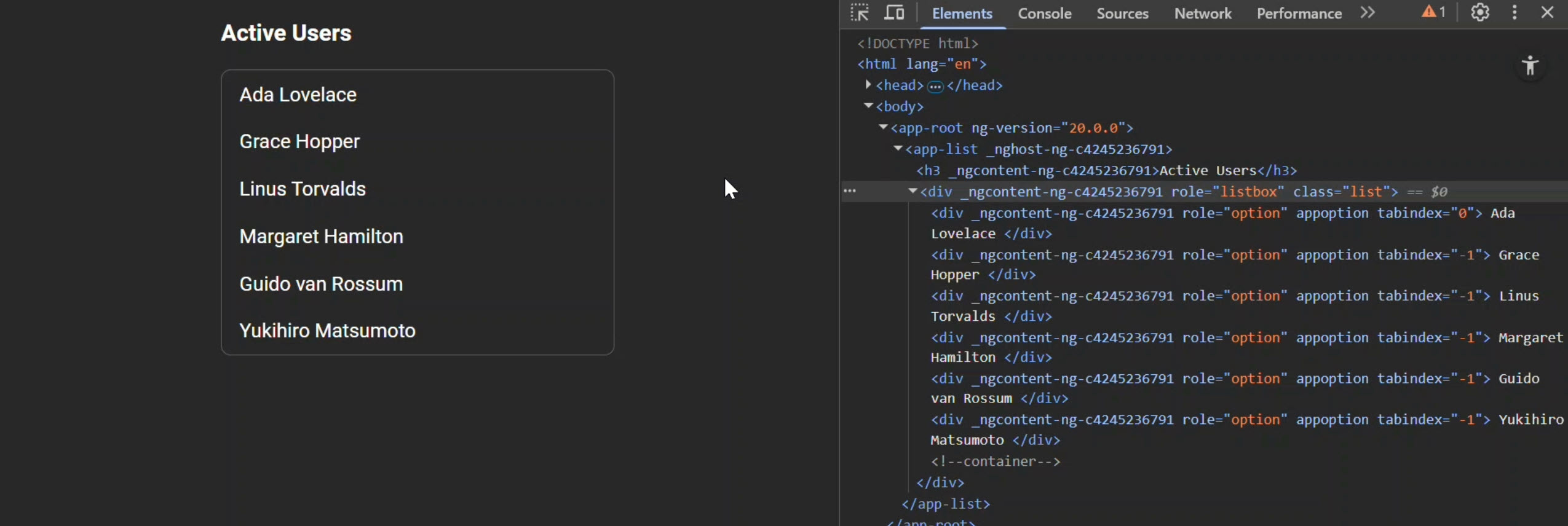Select the Yukihiro Matsumoto option node

coord(1247,430)
